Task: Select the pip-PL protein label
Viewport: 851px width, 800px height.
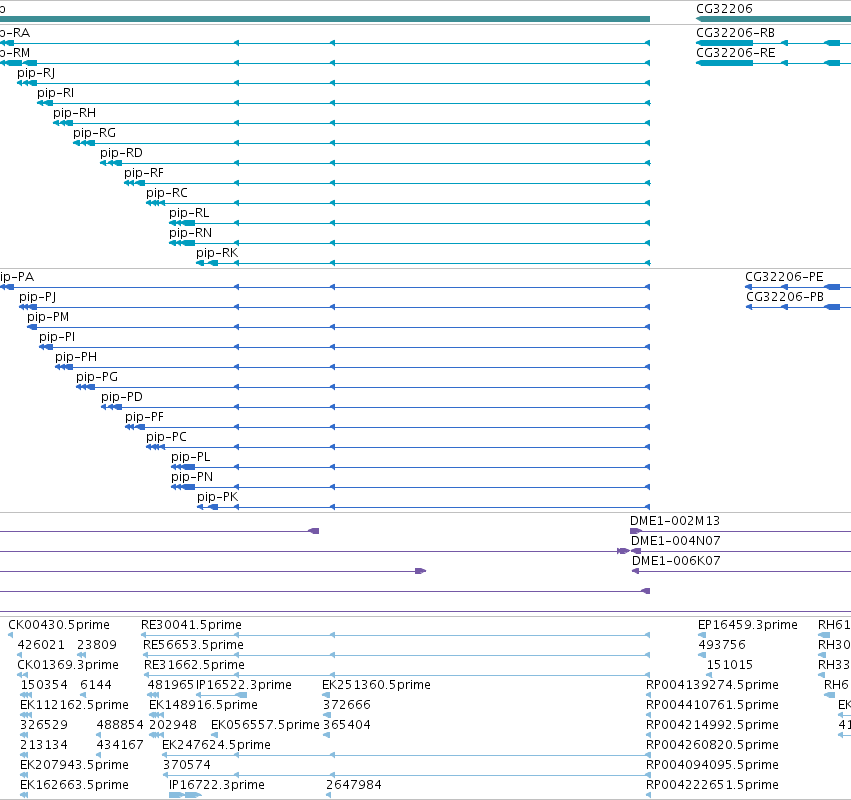Action: pyautogui.click(x=190, y=457)
